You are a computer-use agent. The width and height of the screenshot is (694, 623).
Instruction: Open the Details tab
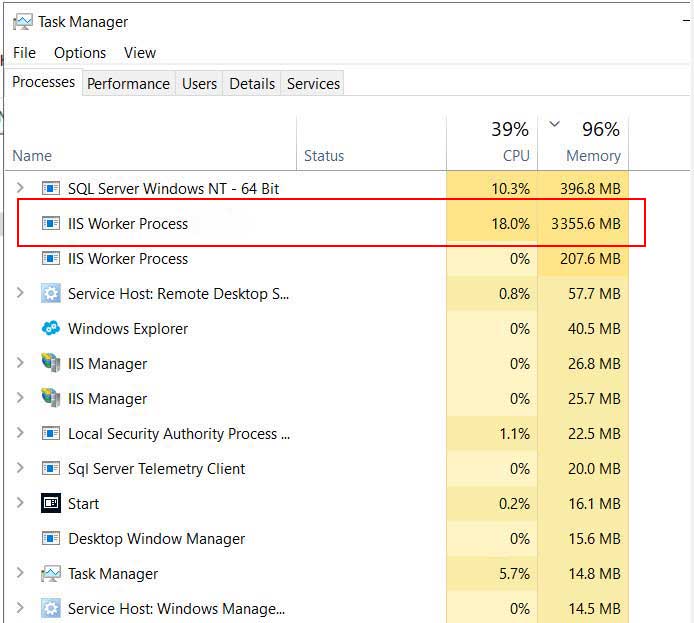pyautogui.click(x=252, y=84)
